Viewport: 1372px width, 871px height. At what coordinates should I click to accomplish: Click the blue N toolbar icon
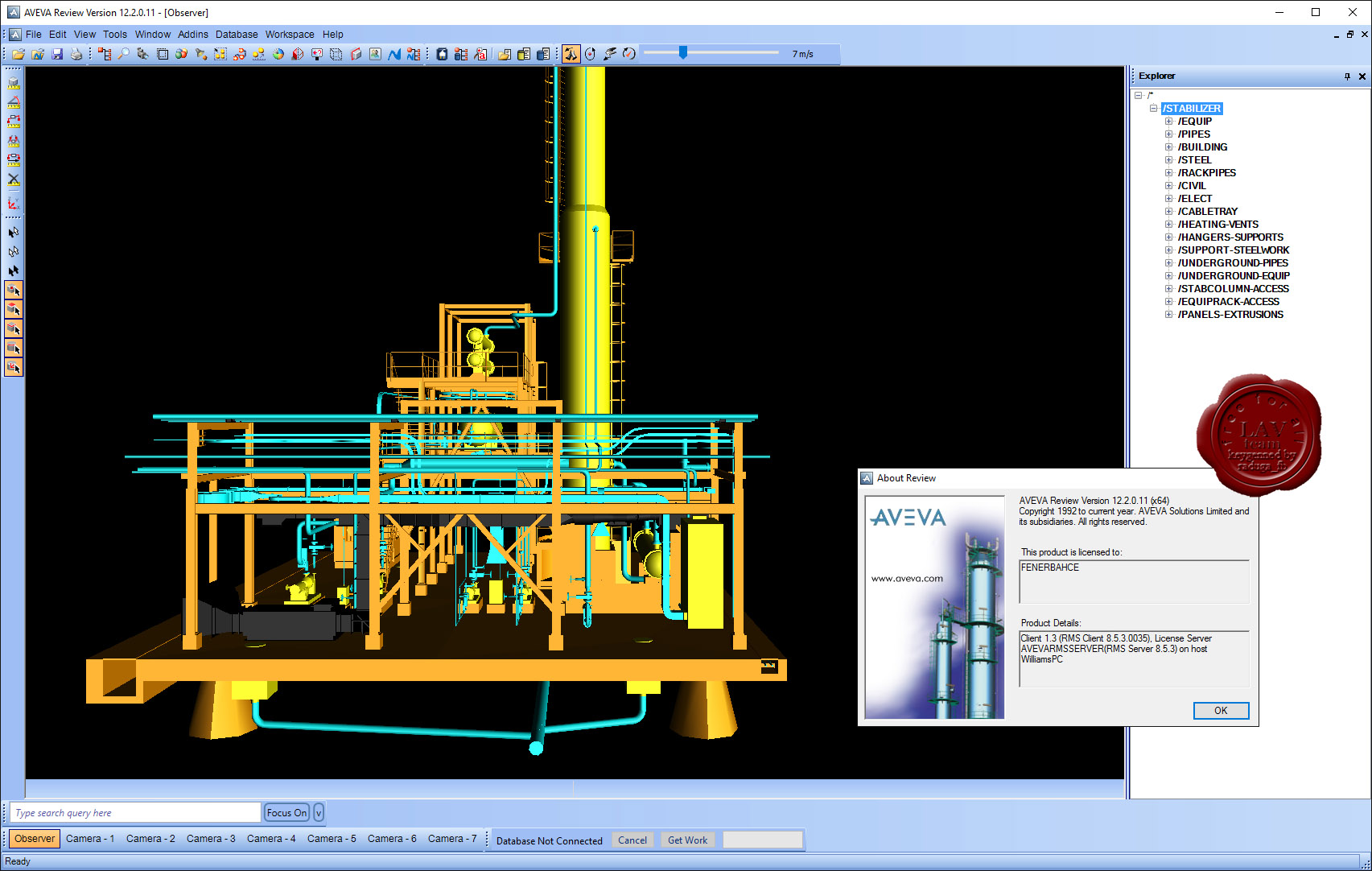(x=394, y=54)
